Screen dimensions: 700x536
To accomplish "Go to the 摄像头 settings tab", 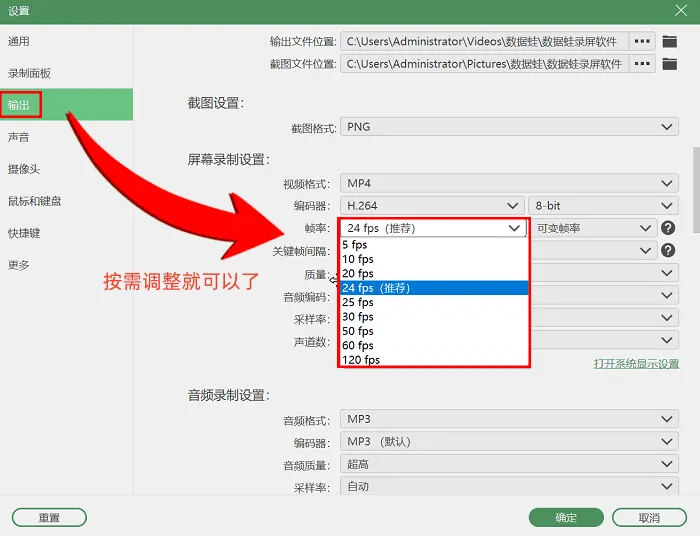I will click(x=67, y=169).
